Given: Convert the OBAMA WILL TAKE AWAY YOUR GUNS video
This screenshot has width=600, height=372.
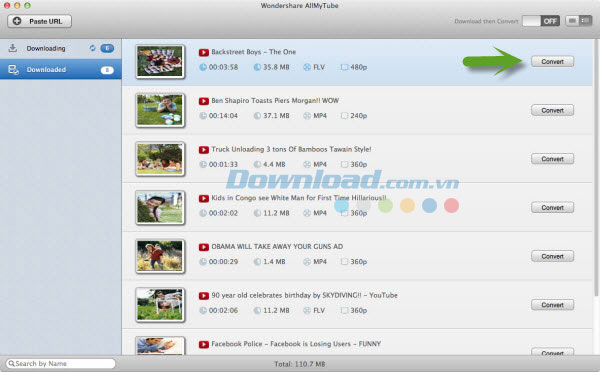Looking at the screenshot, I should click(552, 256).
